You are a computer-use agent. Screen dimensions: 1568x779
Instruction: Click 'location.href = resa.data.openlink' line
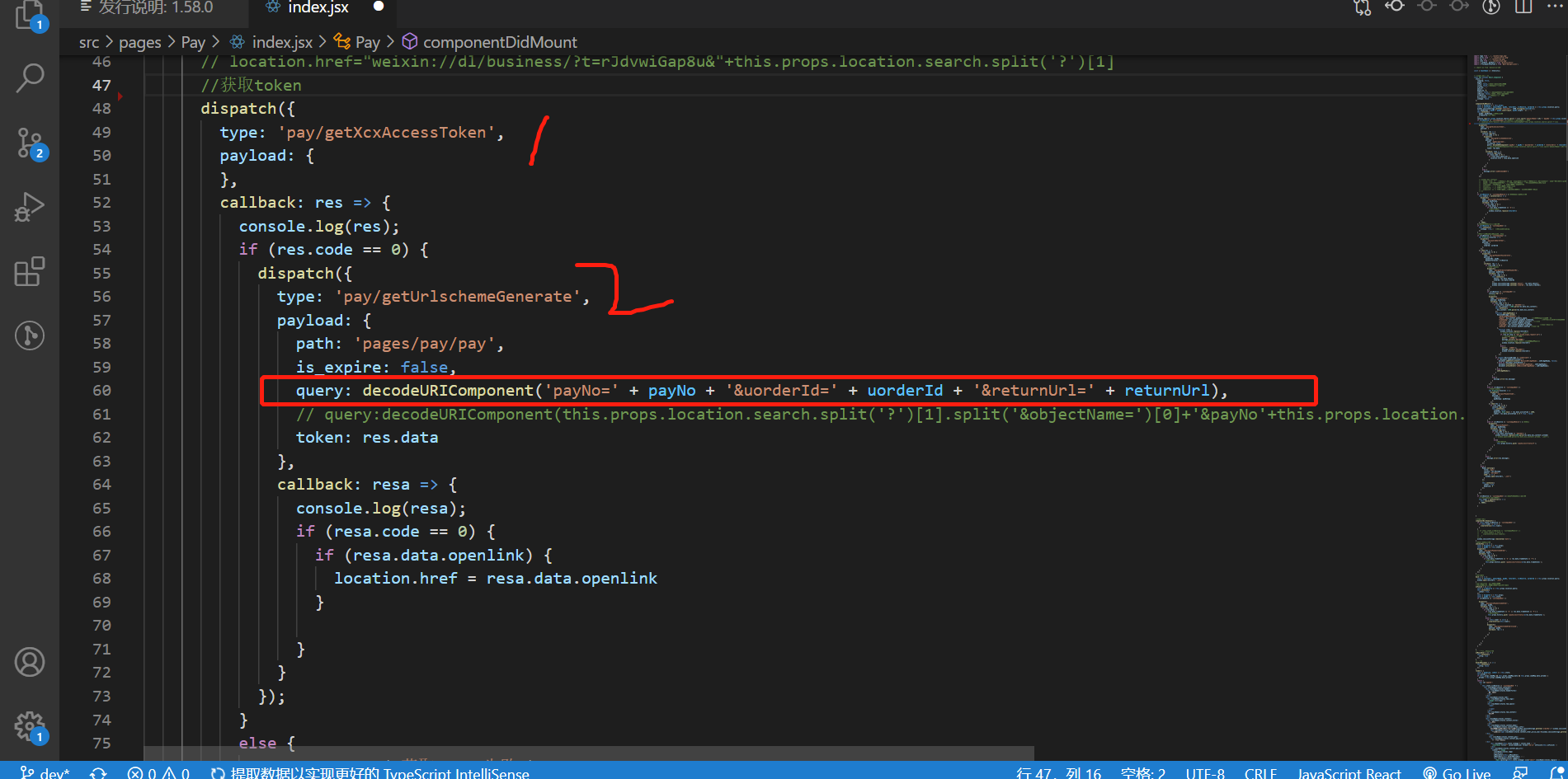click(496, 578)
